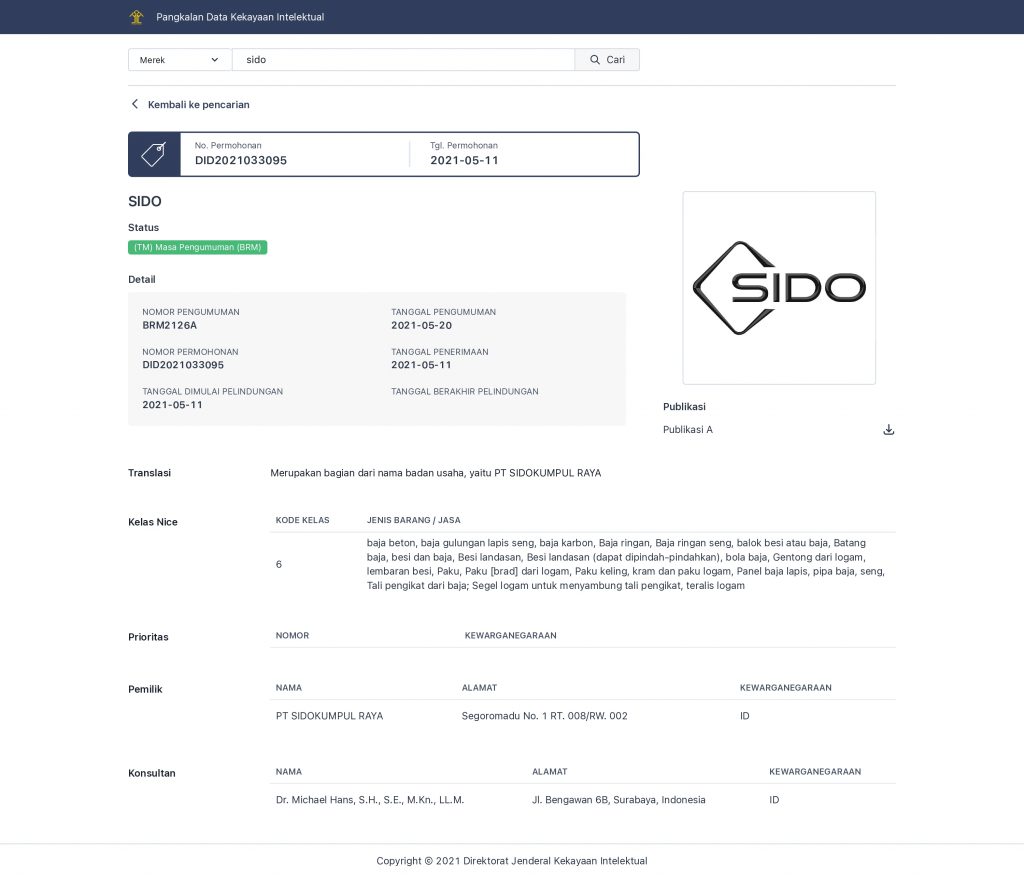Open the SIDO trademark logo image

coord(779,288)
